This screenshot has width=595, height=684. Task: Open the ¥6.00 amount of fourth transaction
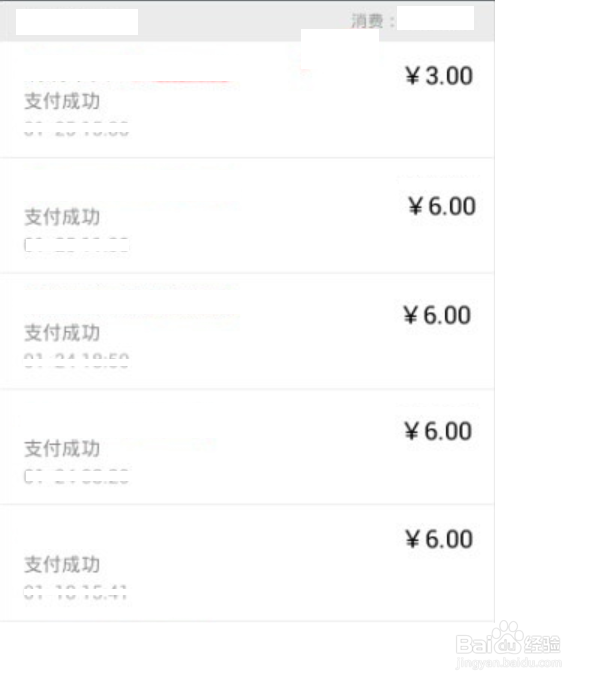[438, 431]
